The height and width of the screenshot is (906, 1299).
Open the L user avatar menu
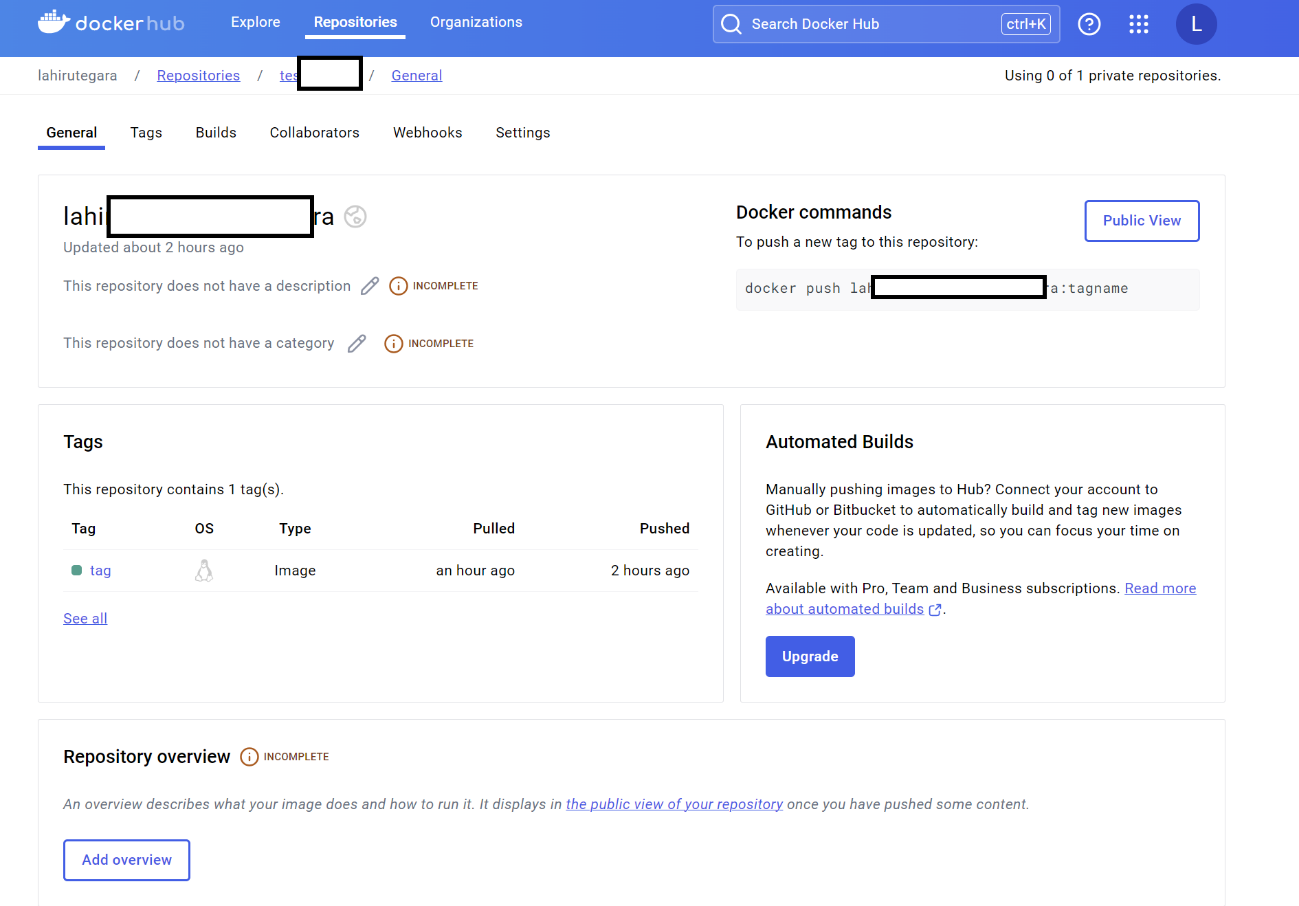pyautogui.click(x=1196, y=24)
